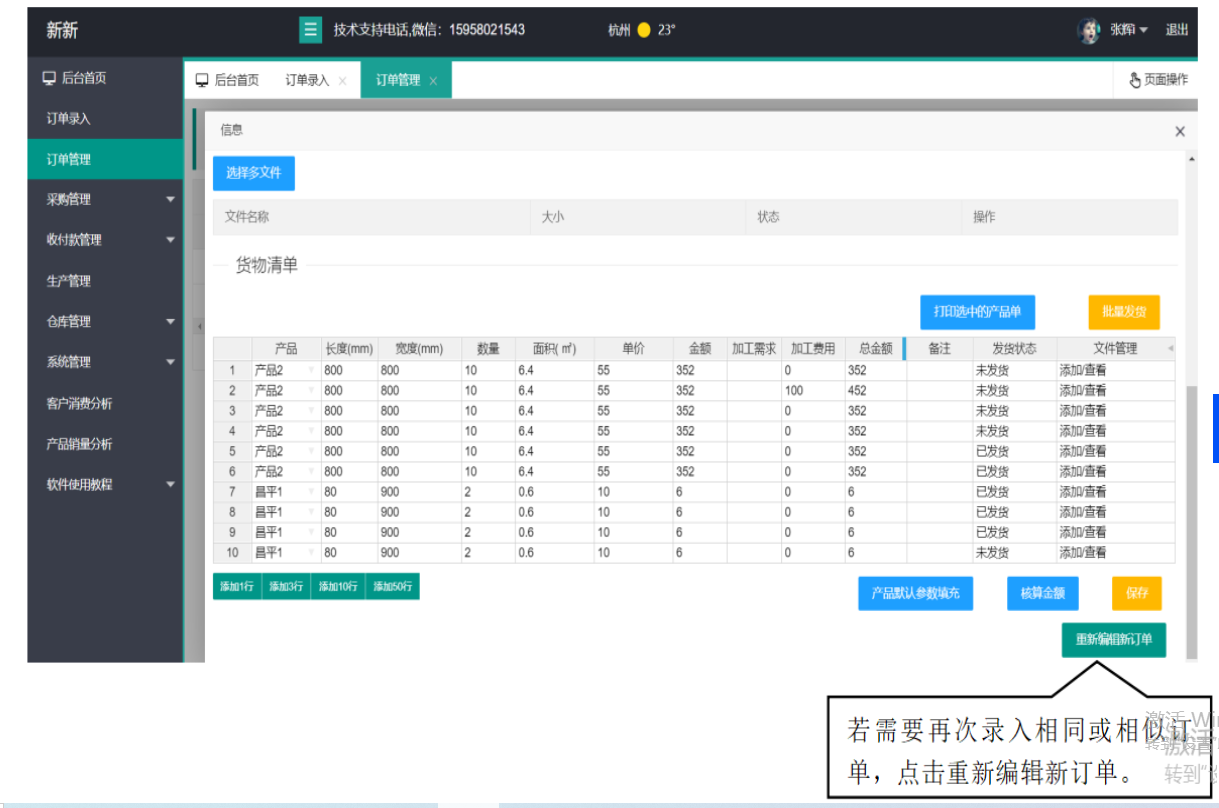Select row number 2 in the goods table
The width and height of the screenshot is (1219, 808).
coord(232,391)
